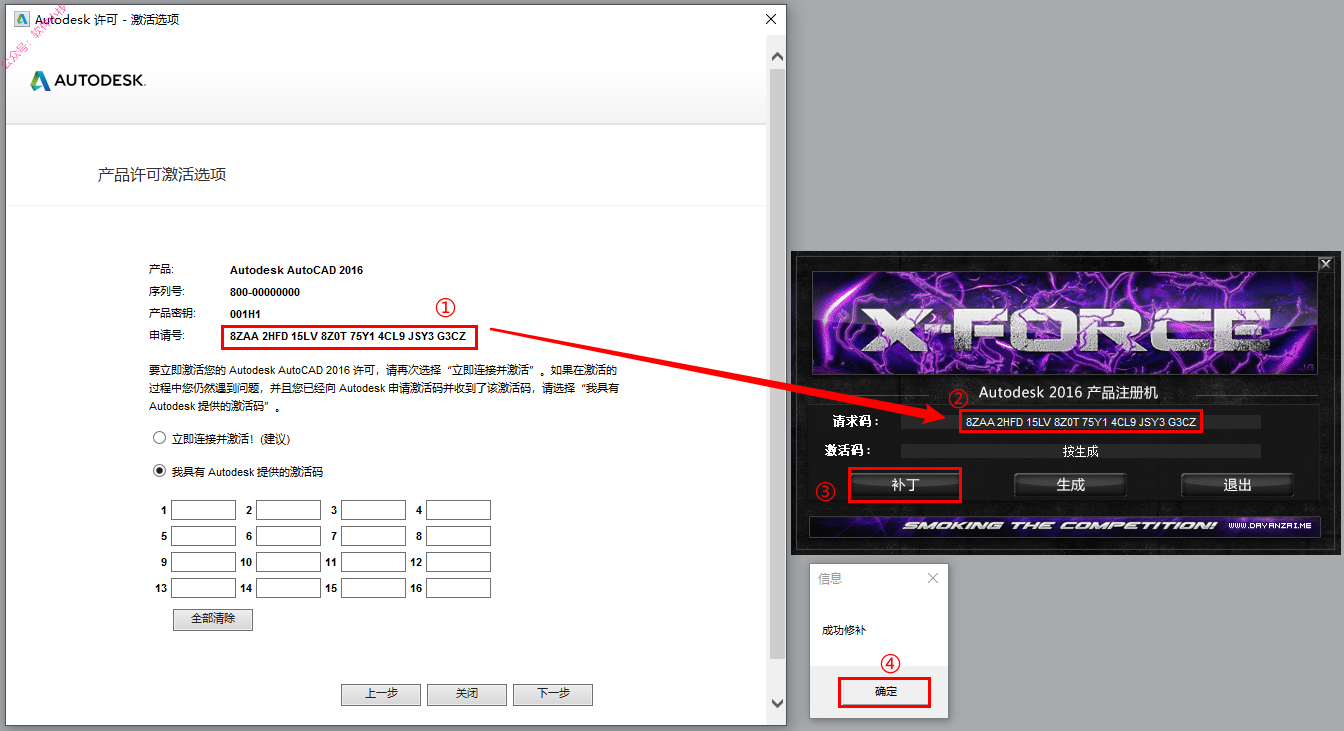The image size is (1344, 731).
Task: Click the serial number 800-00000000
Action: coord(265,292)
